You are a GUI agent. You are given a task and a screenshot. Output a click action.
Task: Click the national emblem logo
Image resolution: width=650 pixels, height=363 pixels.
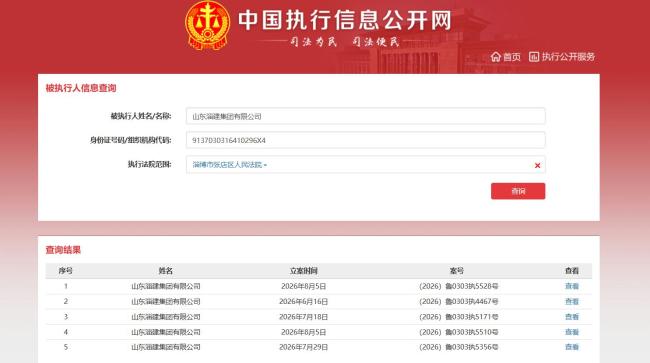(x=208, y=25)
